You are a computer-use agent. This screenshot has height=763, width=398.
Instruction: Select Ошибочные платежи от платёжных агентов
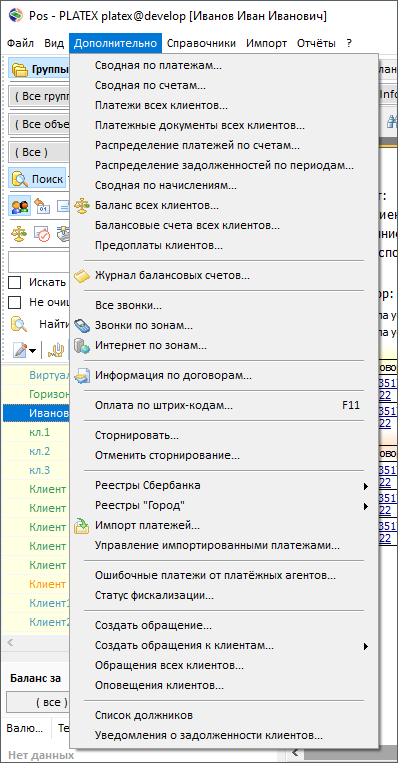(224, 576)
